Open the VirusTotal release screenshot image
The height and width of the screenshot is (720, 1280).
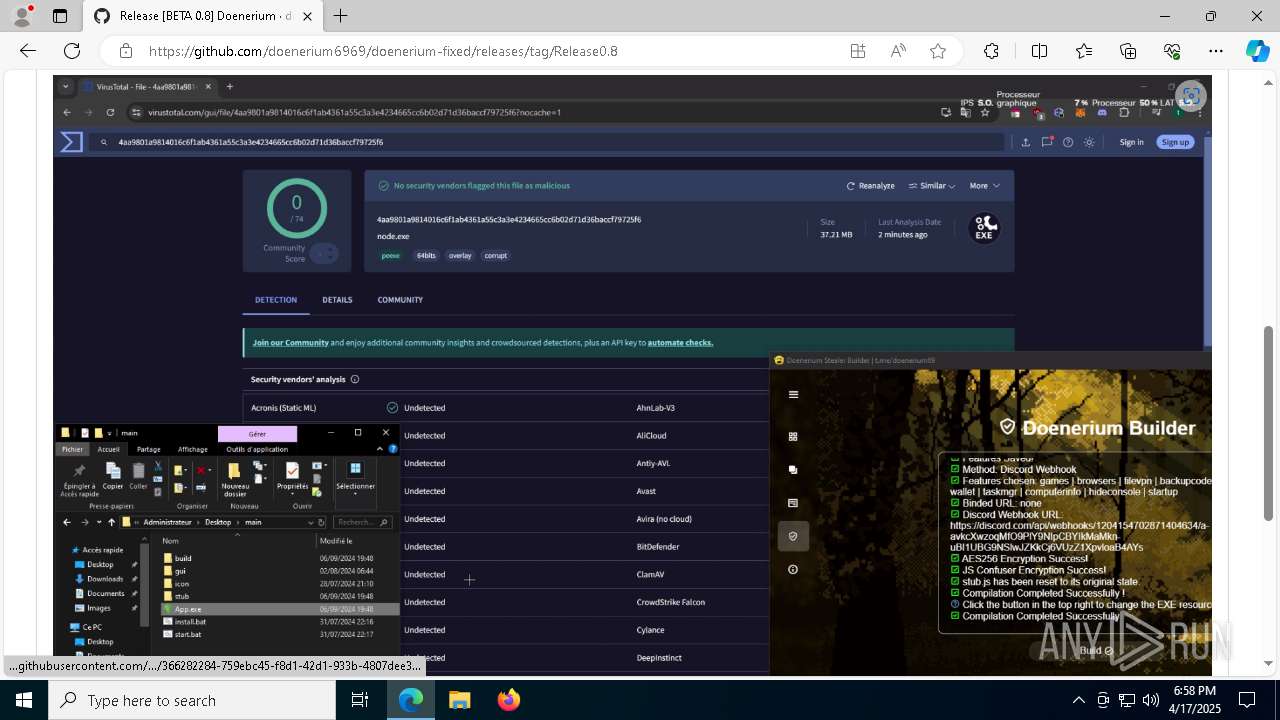(x=632, y=375)
